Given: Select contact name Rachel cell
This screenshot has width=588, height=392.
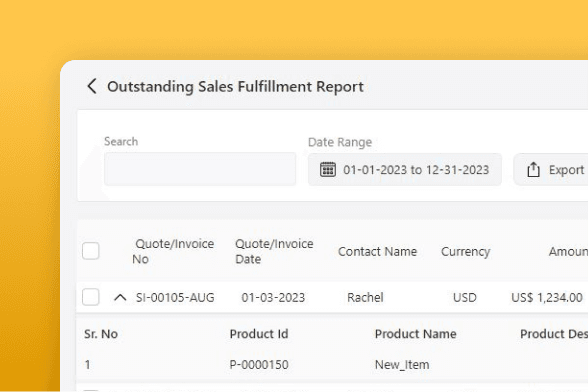Looking at the screenshot, I should pyautogui.click(x=365, y=297).
